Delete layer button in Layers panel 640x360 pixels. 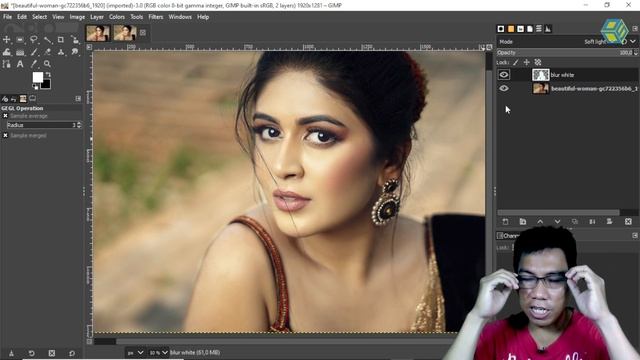click(x=628, y=221)
